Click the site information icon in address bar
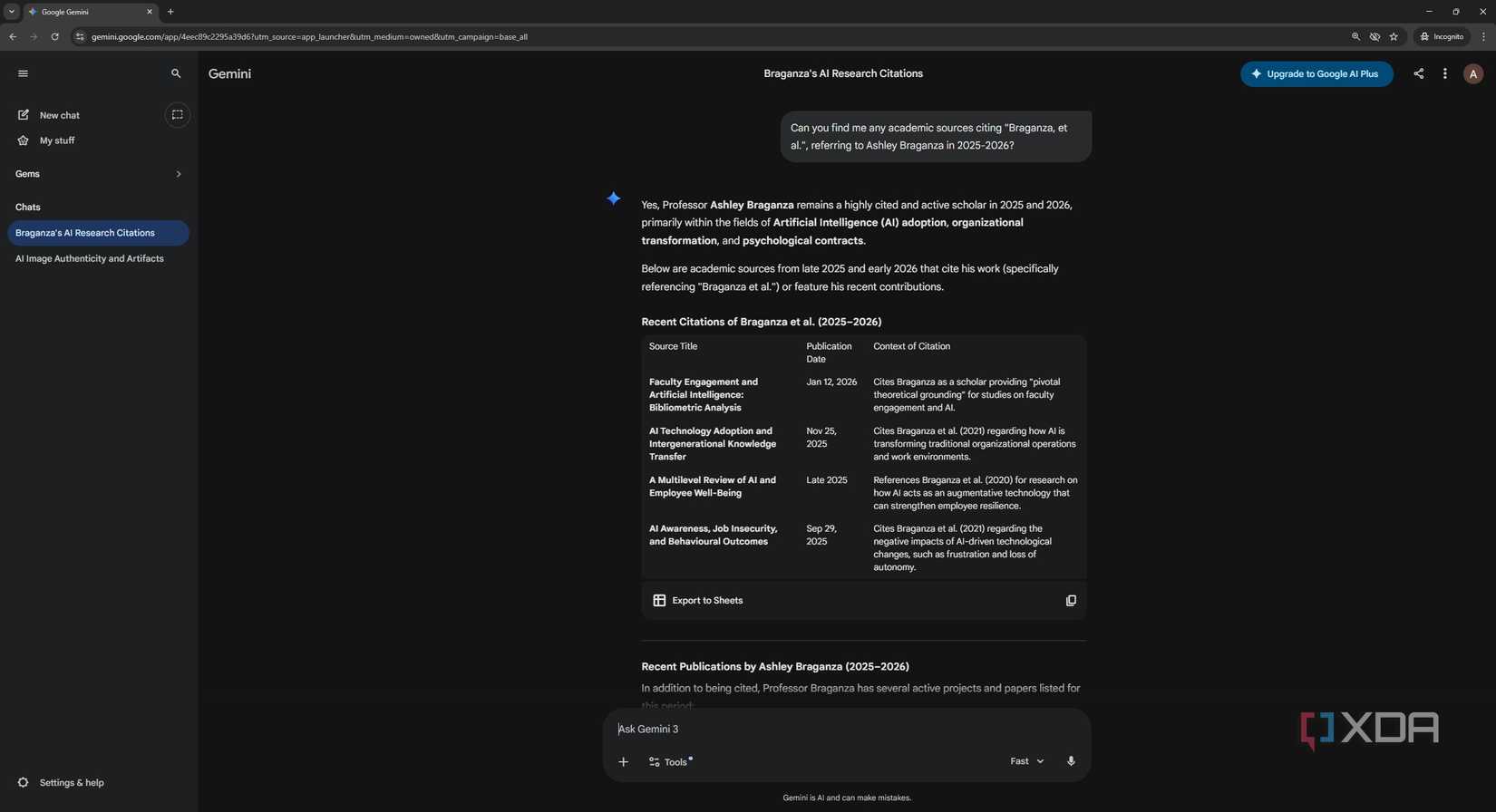1496x812 pixels. tap(80, 36)
